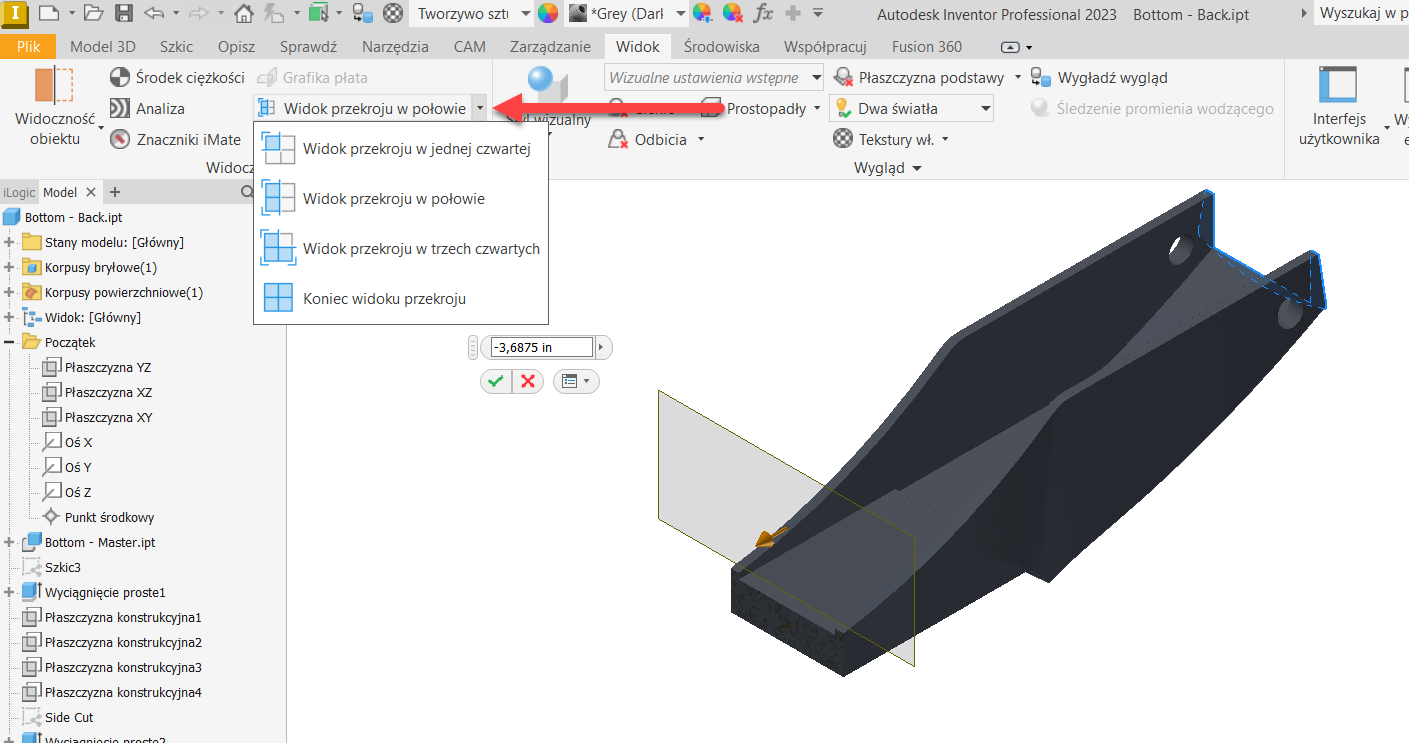Open the Dwa światła lighting dropdown
The height and width of the screenshot is (743, 1409).
[x=985, y=109]
